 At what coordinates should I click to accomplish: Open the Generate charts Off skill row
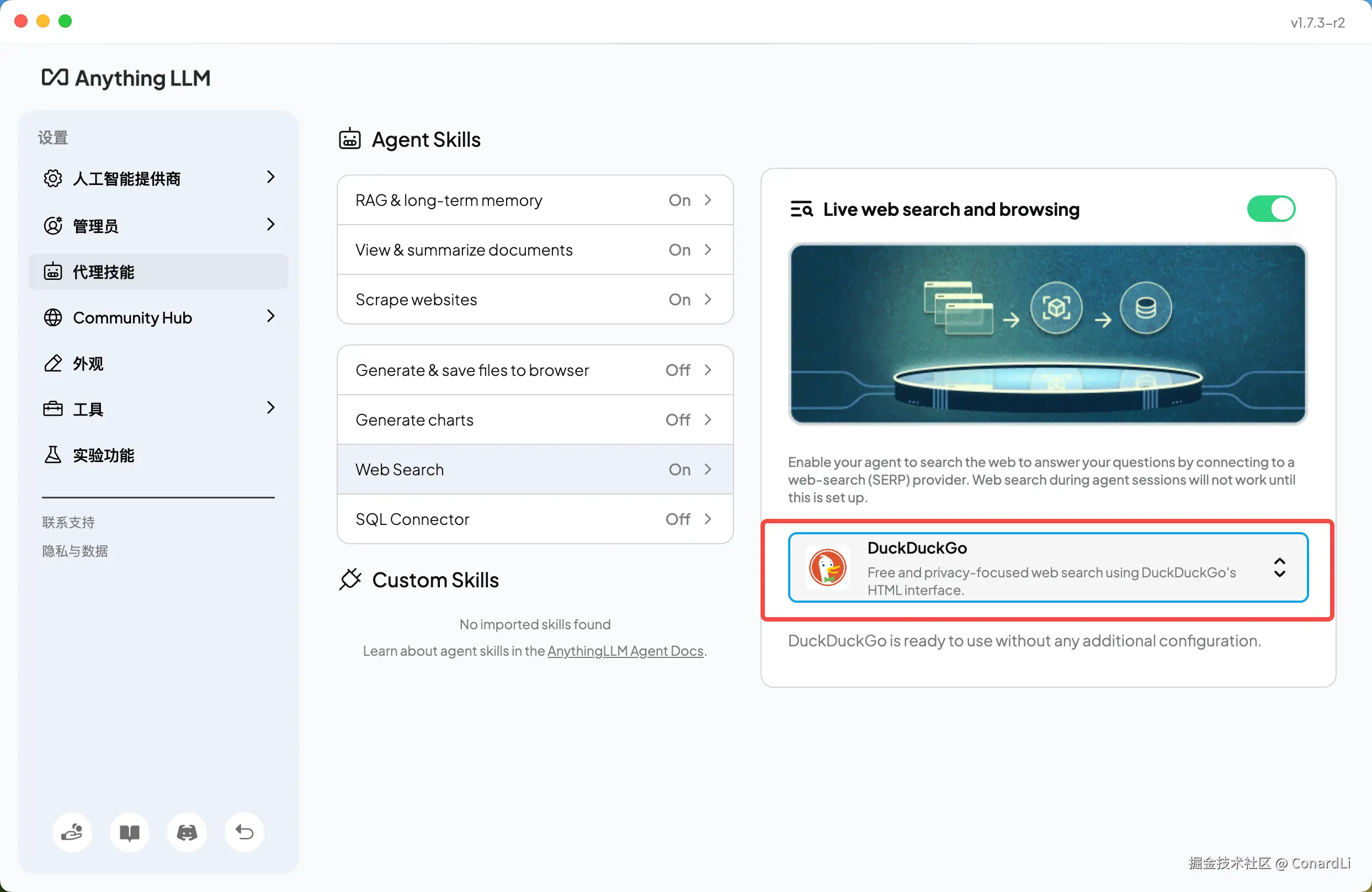click(x=534, y=420)
